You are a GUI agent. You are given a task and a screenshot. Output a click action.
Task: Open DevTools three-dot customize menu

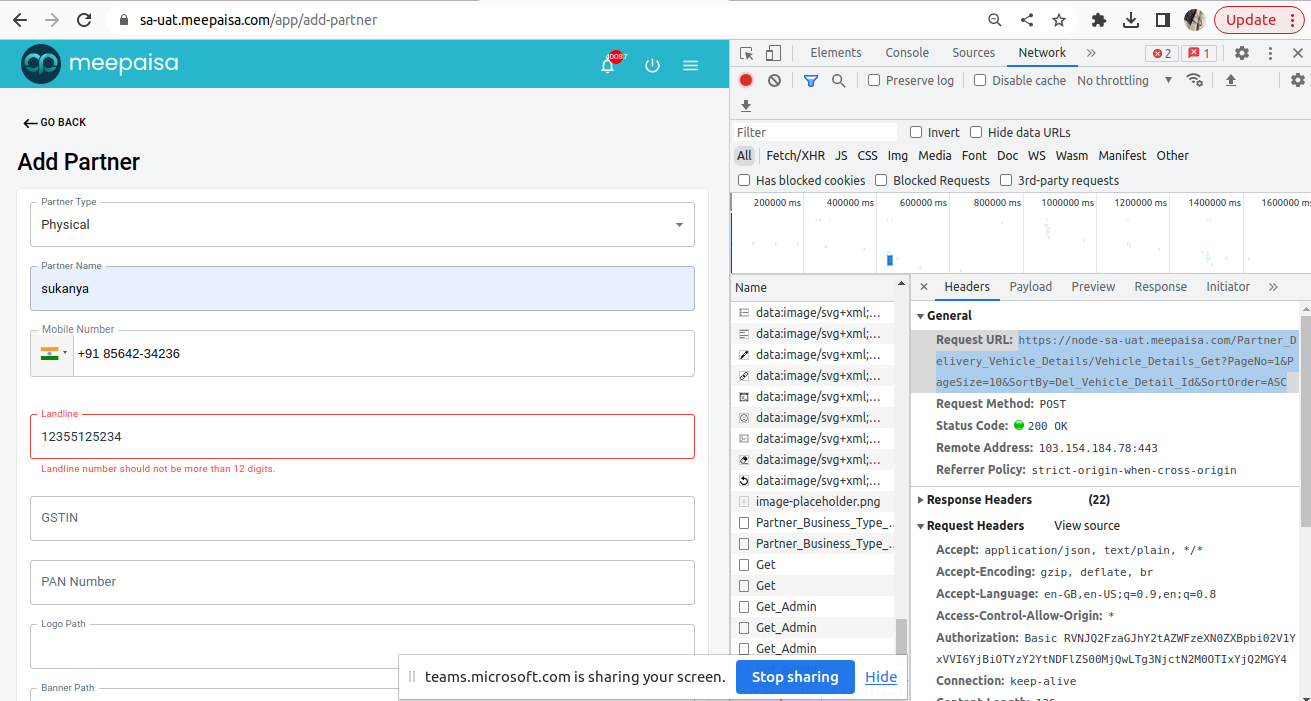point(1270,53)
